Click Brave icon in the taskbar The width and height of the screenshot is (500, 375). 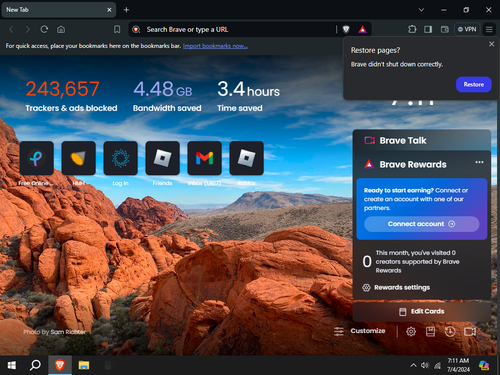coord(60,365)
